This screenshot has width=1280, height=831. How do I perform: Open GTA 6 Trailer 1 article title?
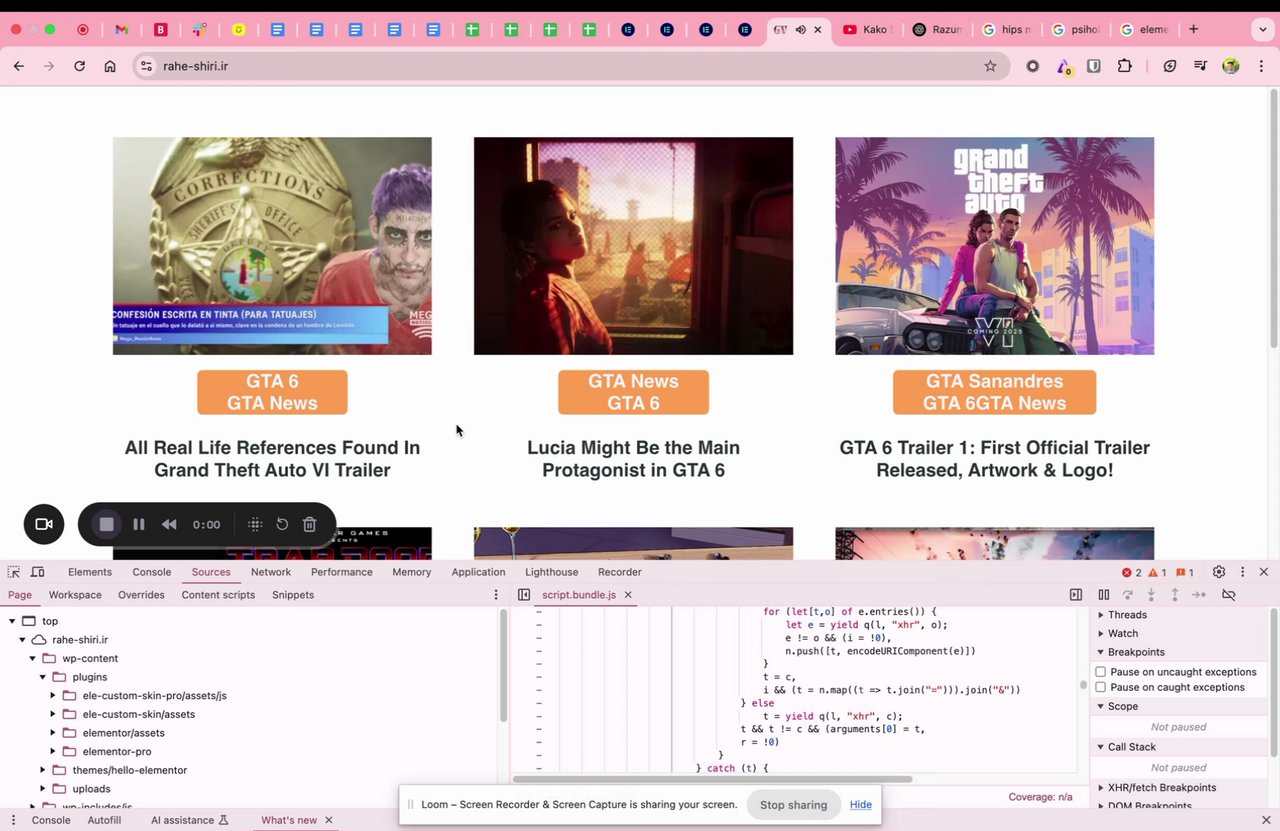(995, 459)
